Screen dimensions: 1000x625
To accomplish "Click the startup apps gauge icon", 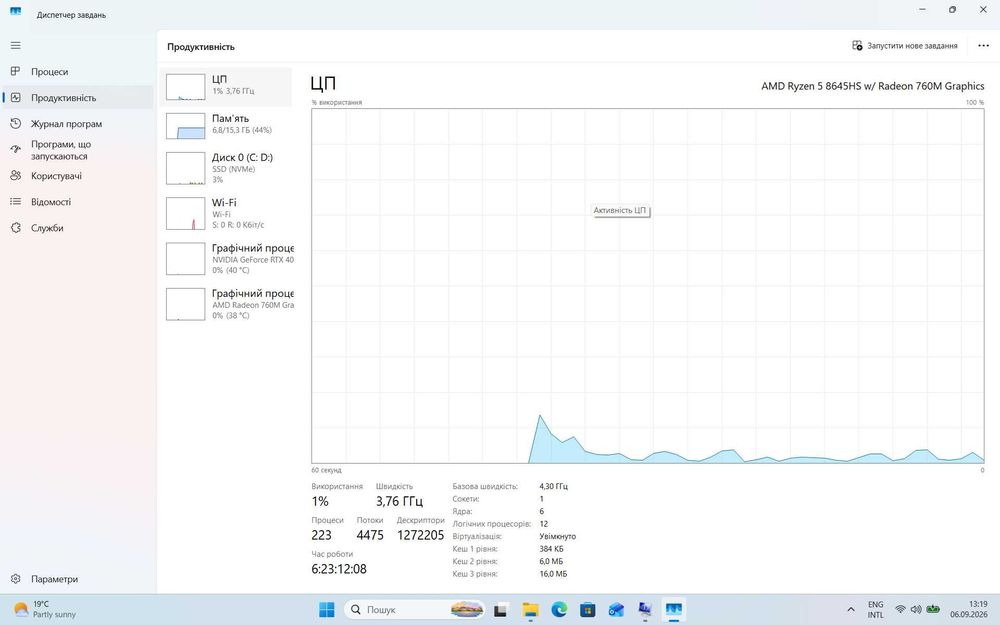I will point(16,150).
